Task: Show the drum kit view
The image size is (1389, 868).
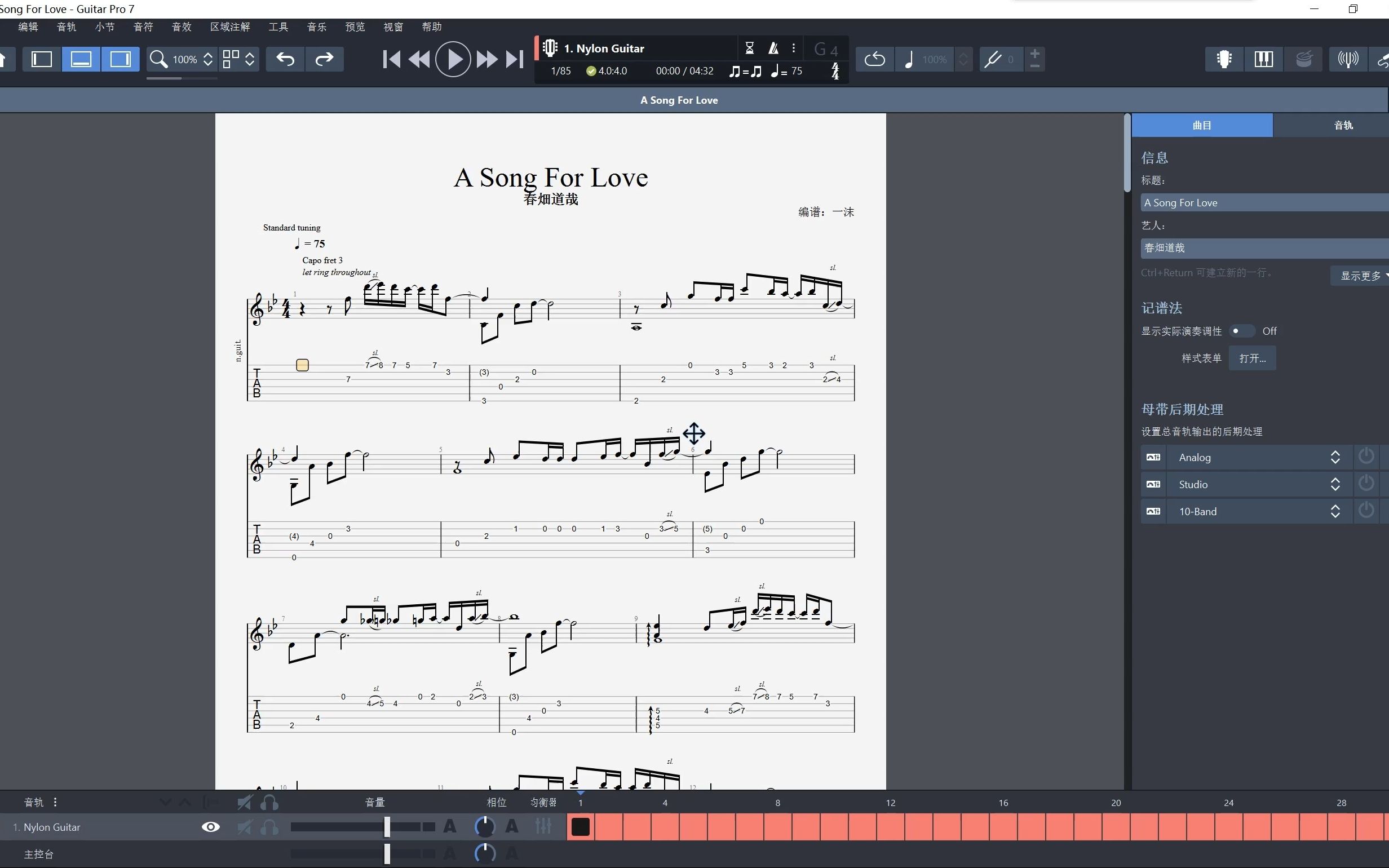Action: tap(1303, 59)
